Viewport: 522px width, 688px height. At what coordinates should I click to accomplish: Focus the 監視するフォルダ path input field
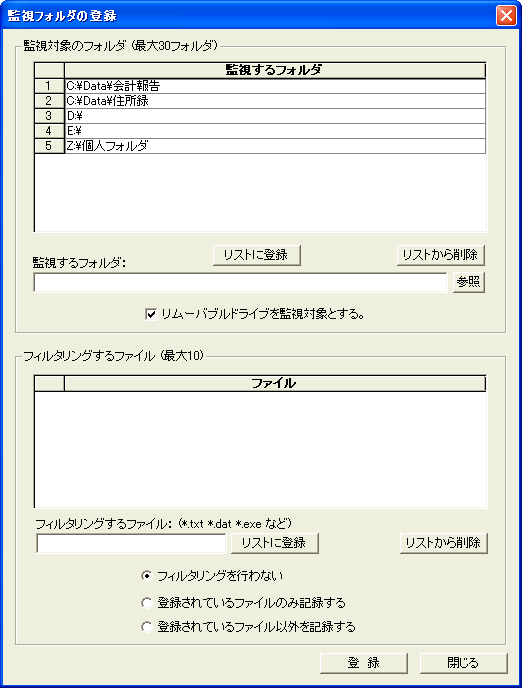[x=240, y=282]
